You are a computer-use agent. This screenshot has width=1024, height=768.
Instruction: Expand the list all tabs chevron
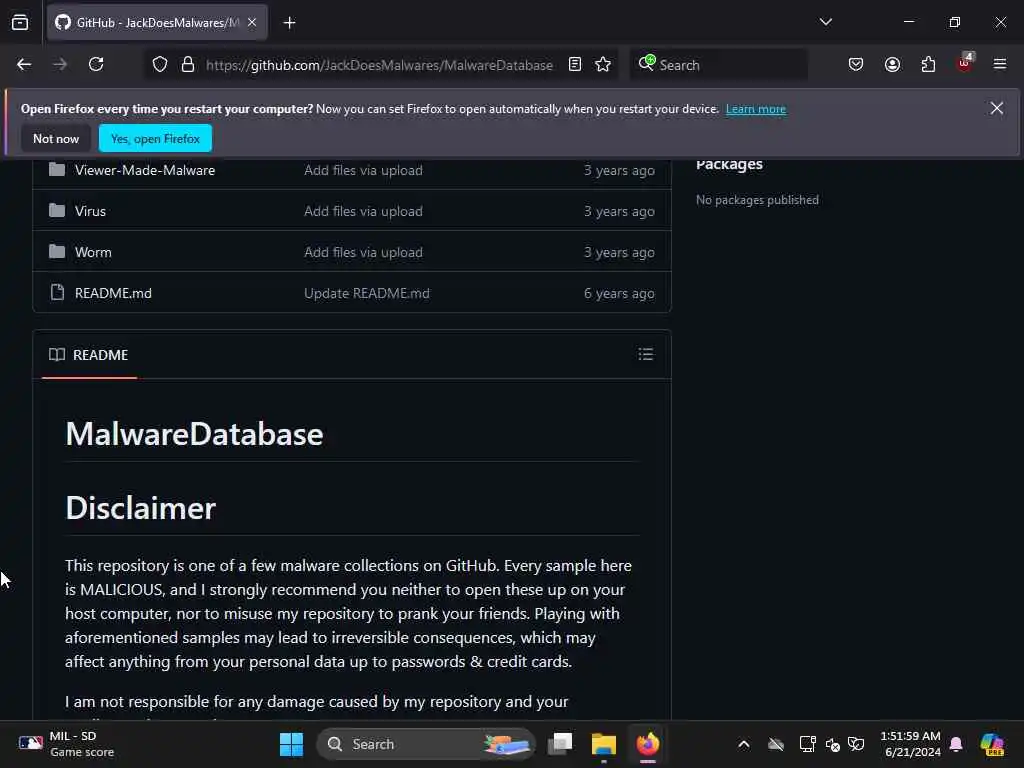pyautogui.click(x=825, y=22)
